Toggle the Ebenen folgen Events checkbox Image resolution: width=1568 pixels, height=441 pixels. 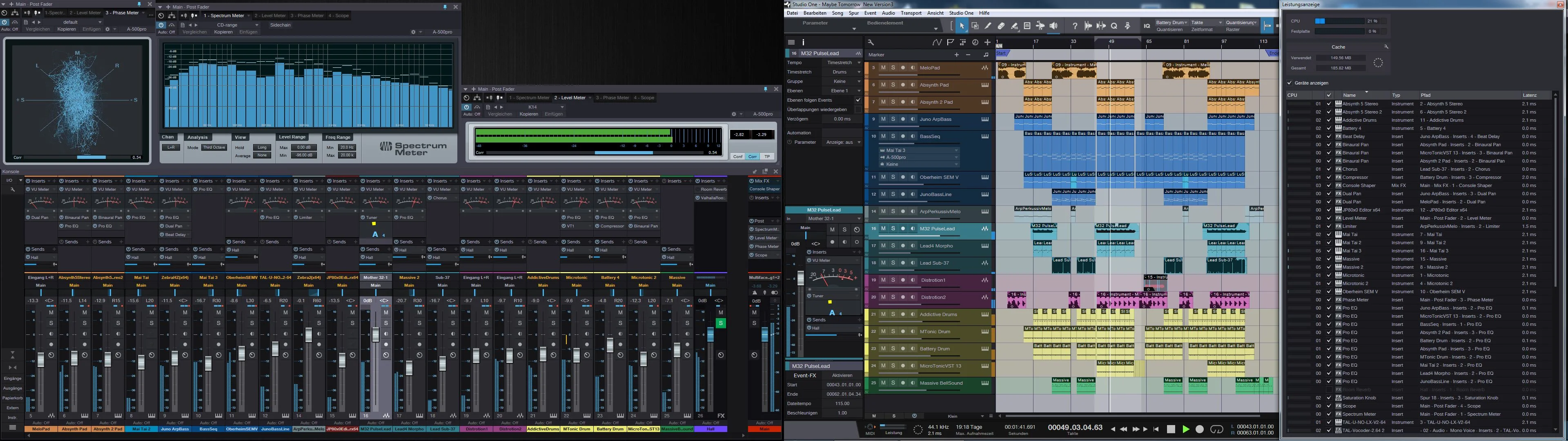[857, 100]
